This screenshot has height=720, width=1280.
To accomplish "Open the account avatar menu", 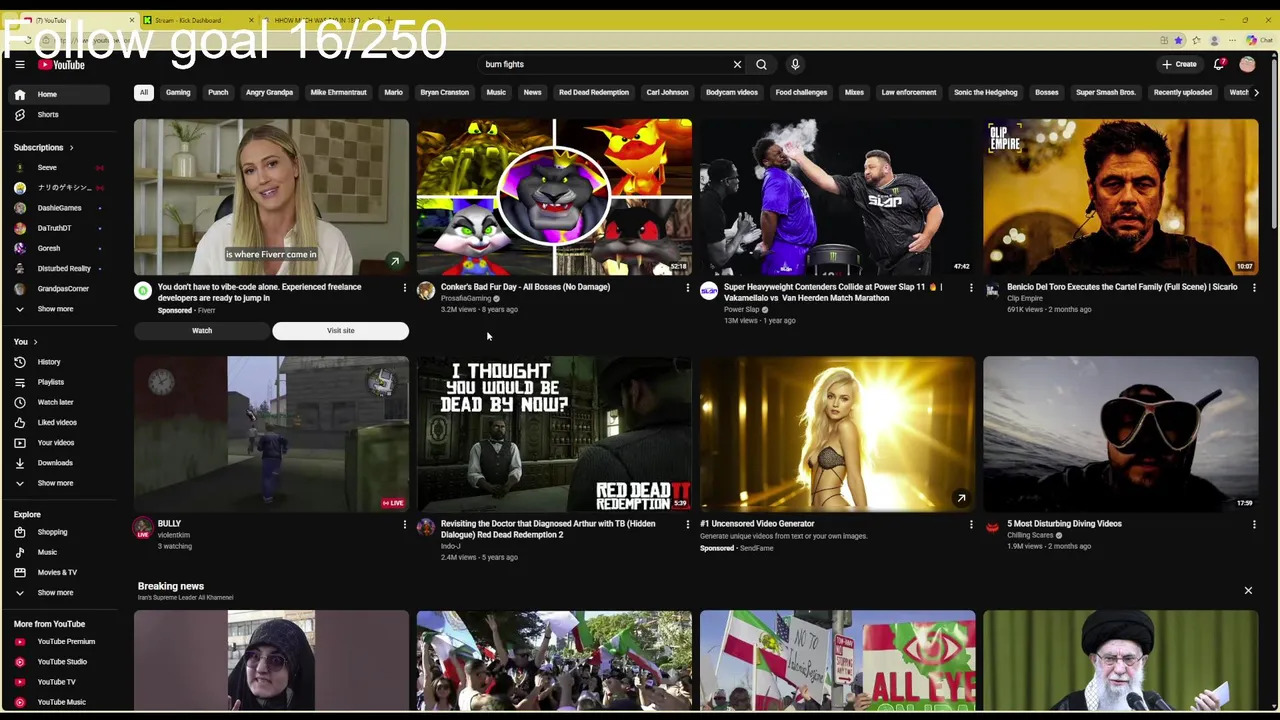I will tap(1247, 64).
